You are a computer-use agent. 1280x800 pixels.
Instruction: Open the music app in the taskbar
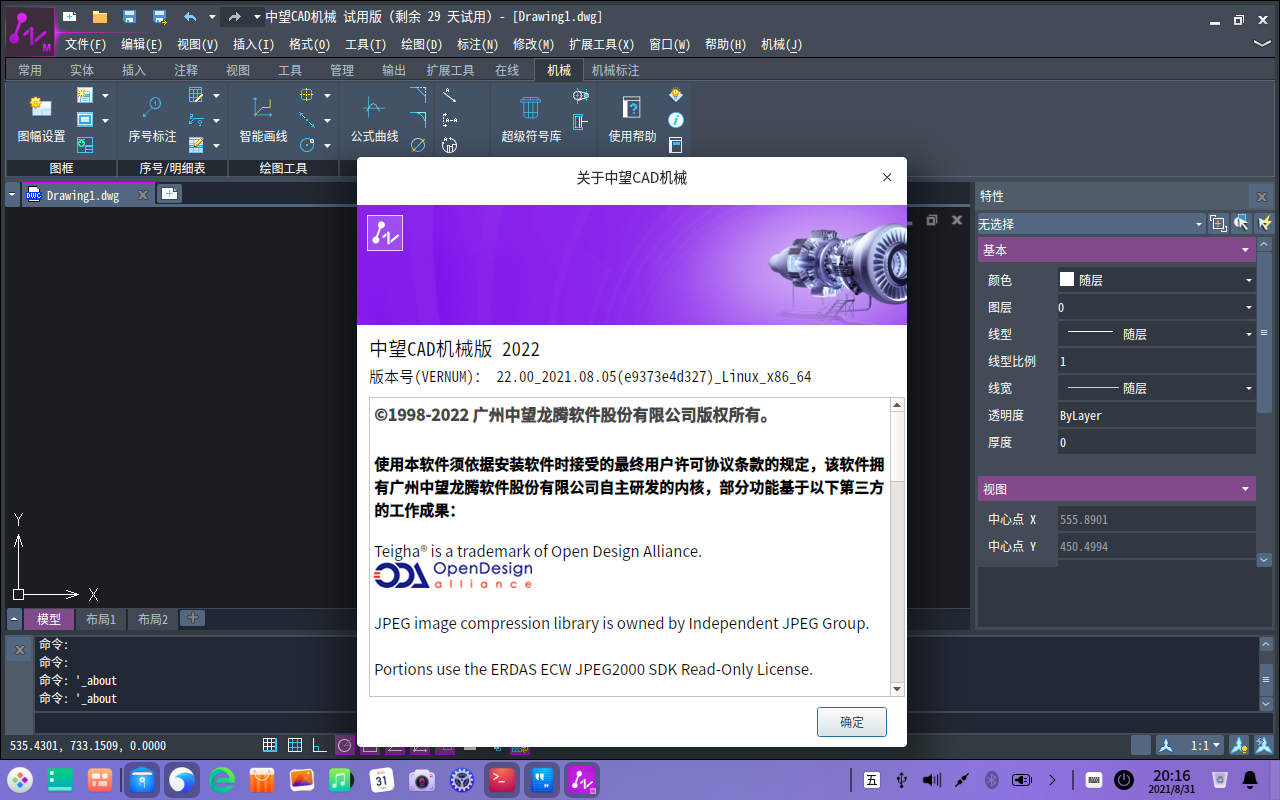(341, 779)
